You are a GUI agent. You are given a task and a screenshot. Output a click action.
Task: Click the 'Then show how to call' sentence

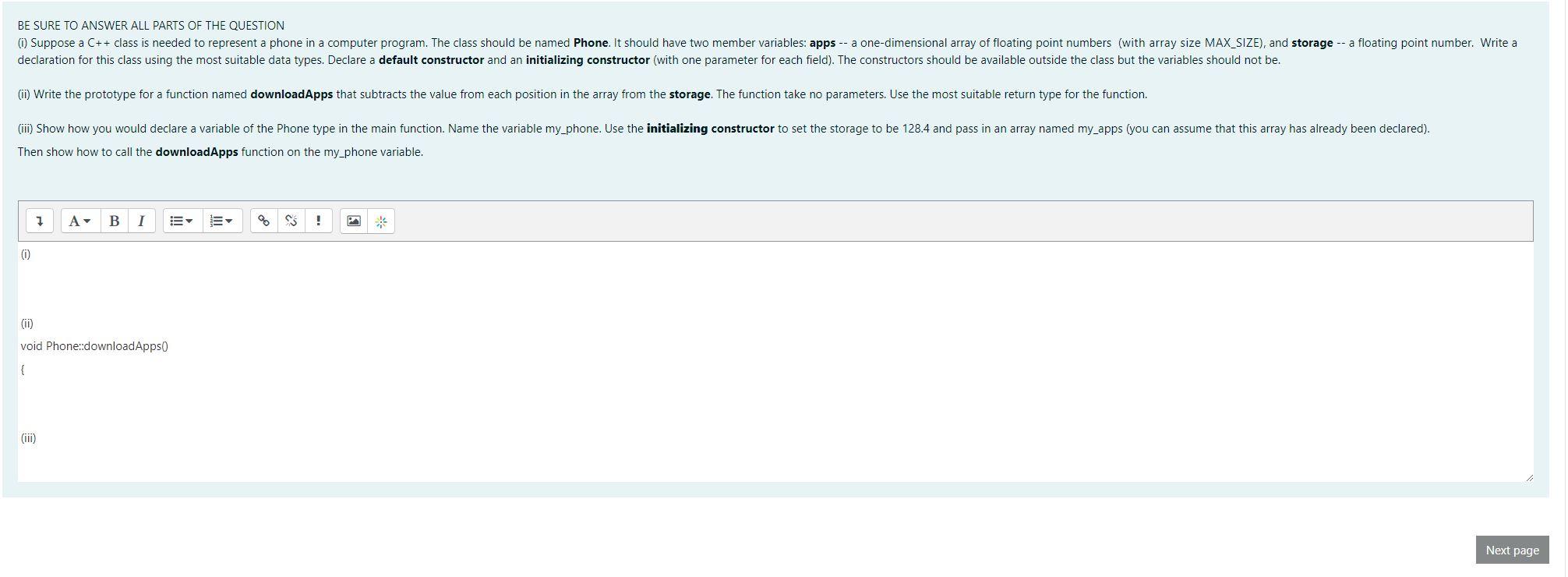[x=221, y=152]
